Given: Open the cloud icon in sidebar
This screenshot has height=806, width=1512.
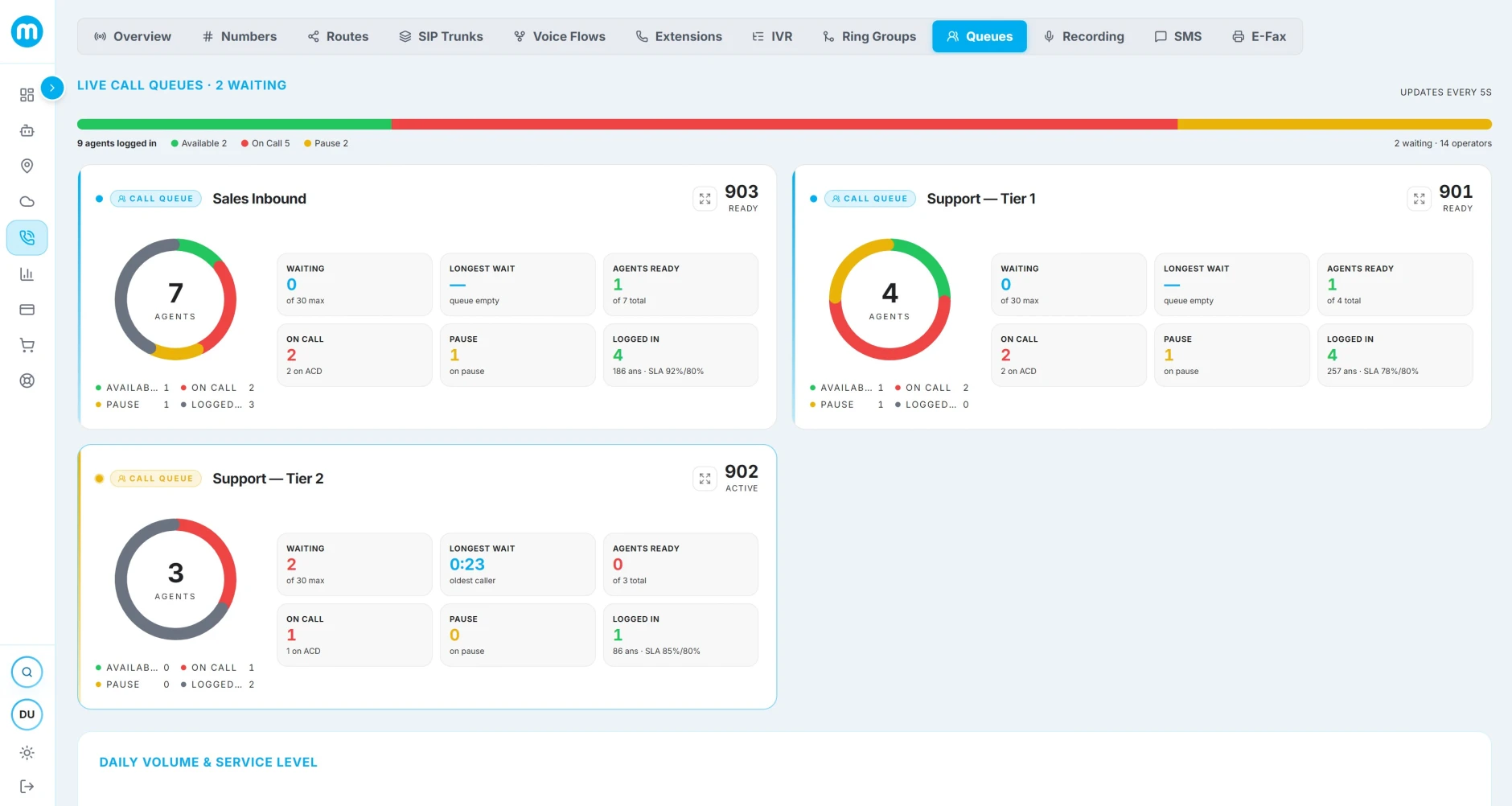Looking at the screenshot, I should [27, 202].
